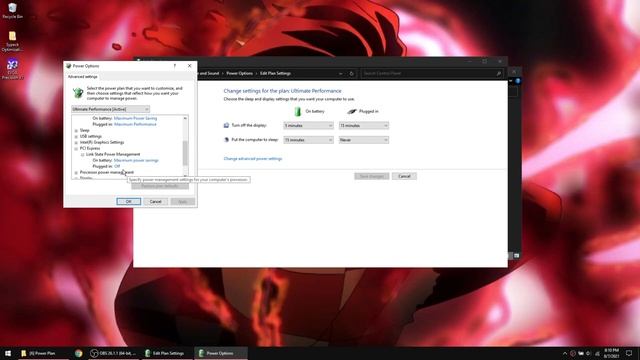Click the refresh icon in Control Panel address bar

coord(351,73)
